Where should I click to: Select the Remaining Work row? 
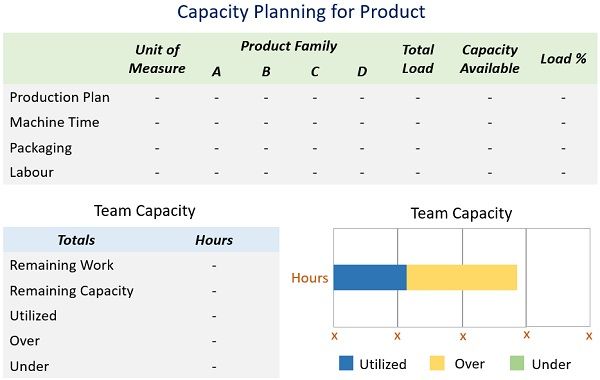[141, 265]
